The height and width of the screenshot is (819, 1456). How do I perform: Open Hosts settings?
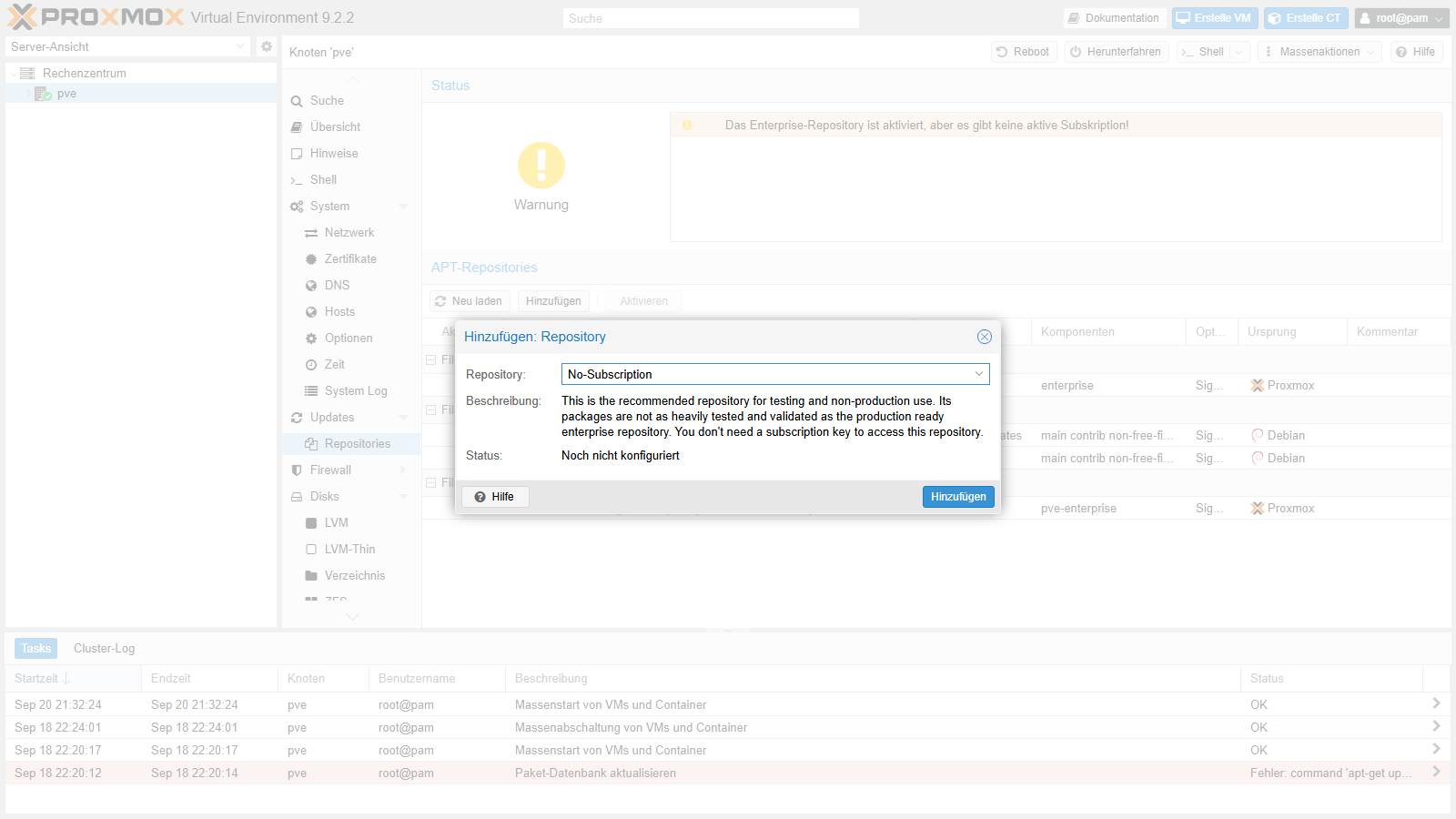(350, 312)
